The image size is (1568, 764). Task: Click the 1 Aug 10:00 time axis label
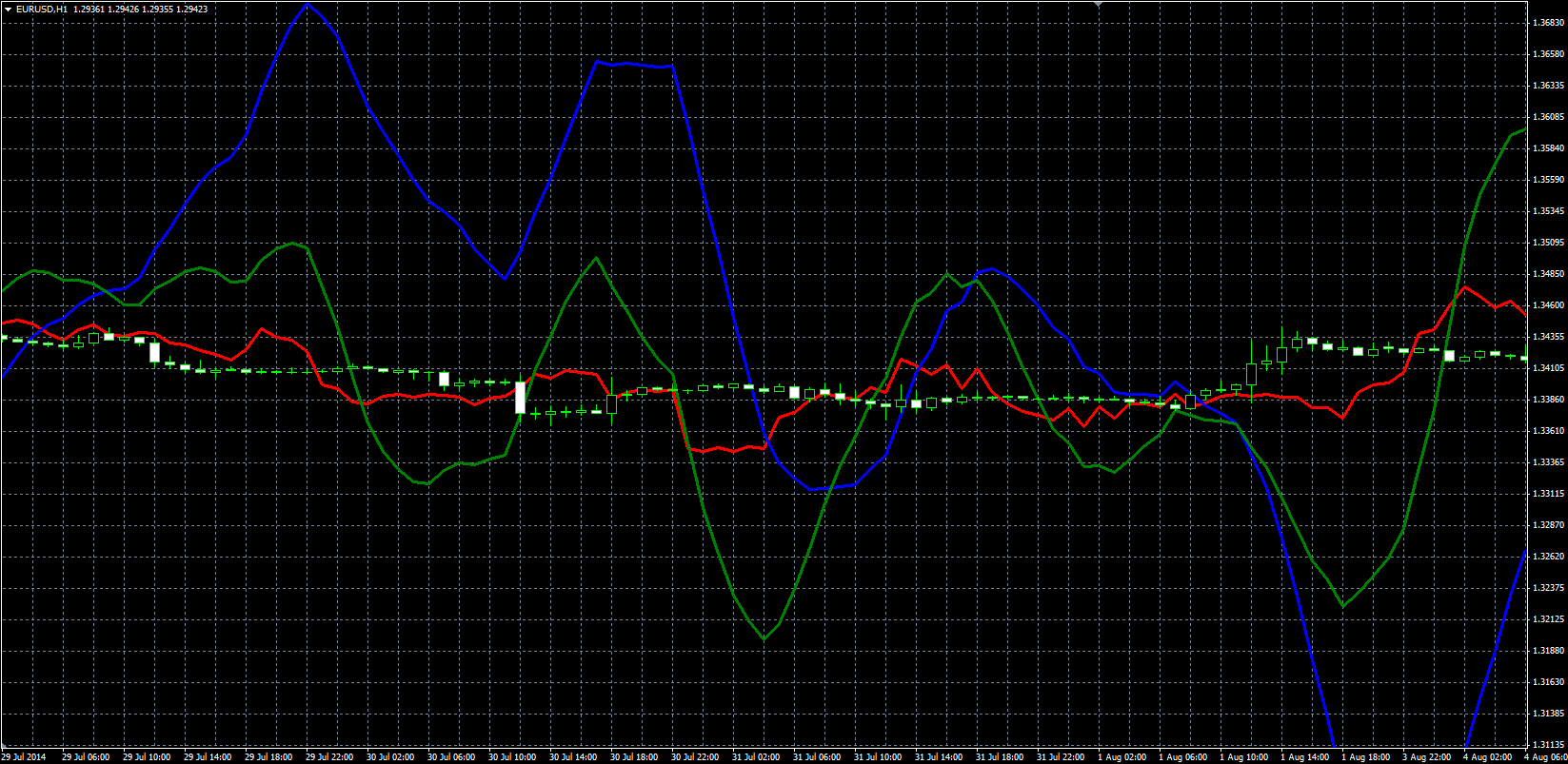(1243, 757)
